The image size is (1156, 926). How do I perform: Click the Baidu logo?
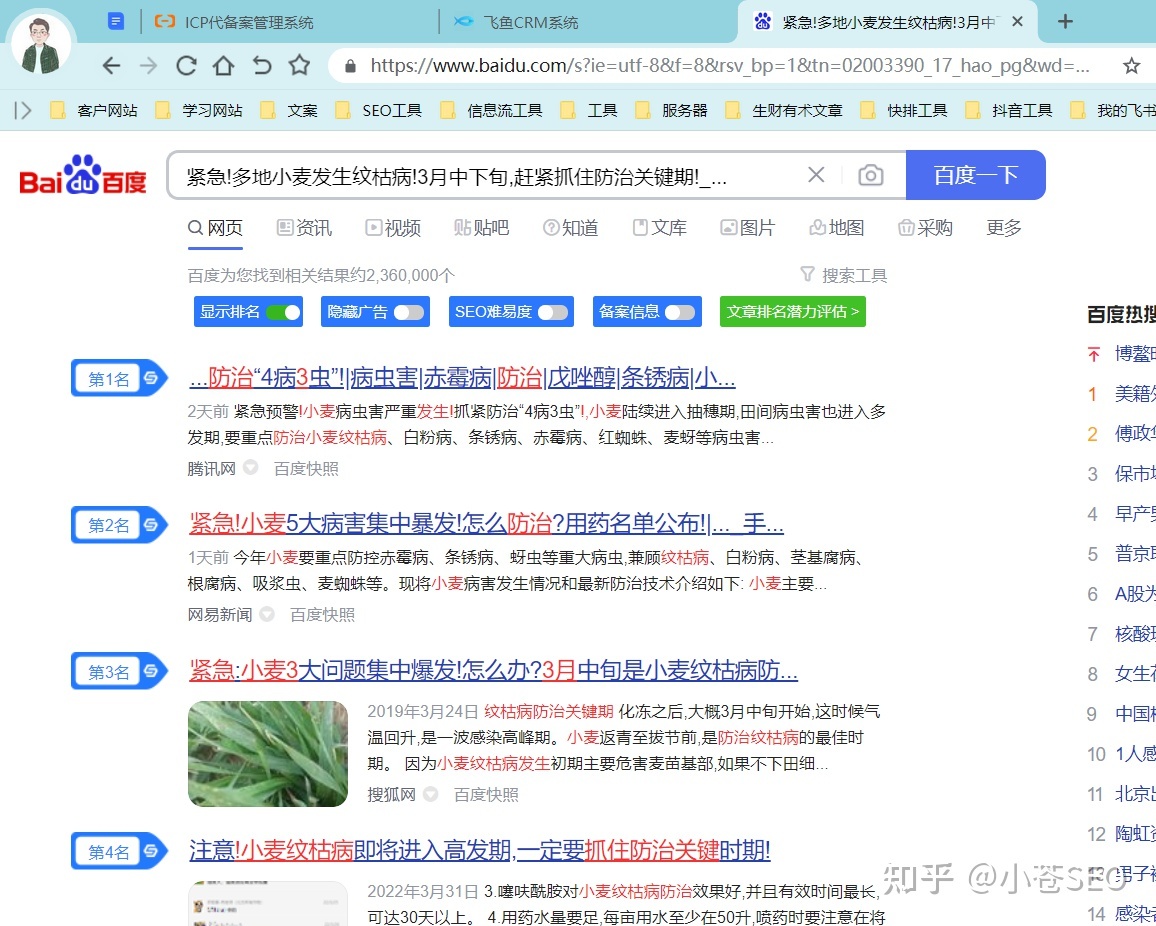(83, 176)
